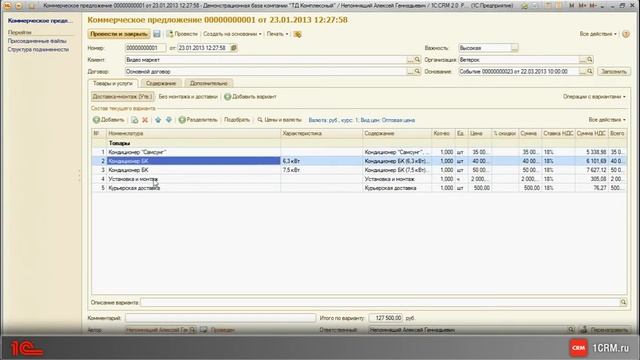640x360 pixels.
Task: Click the Заполнить button
Action: click(614, 71)
